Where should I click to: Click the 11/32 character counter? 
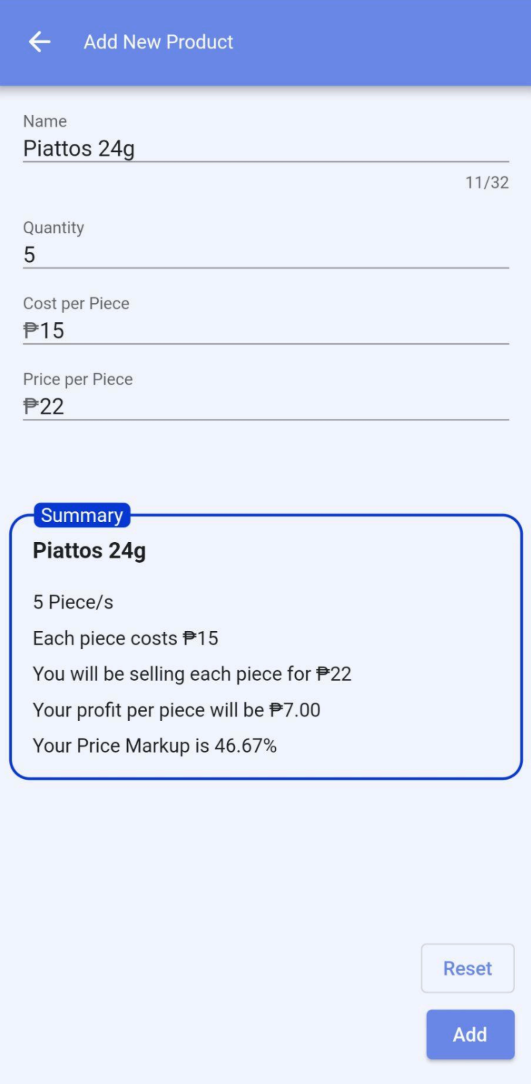(x=487, y=183)
